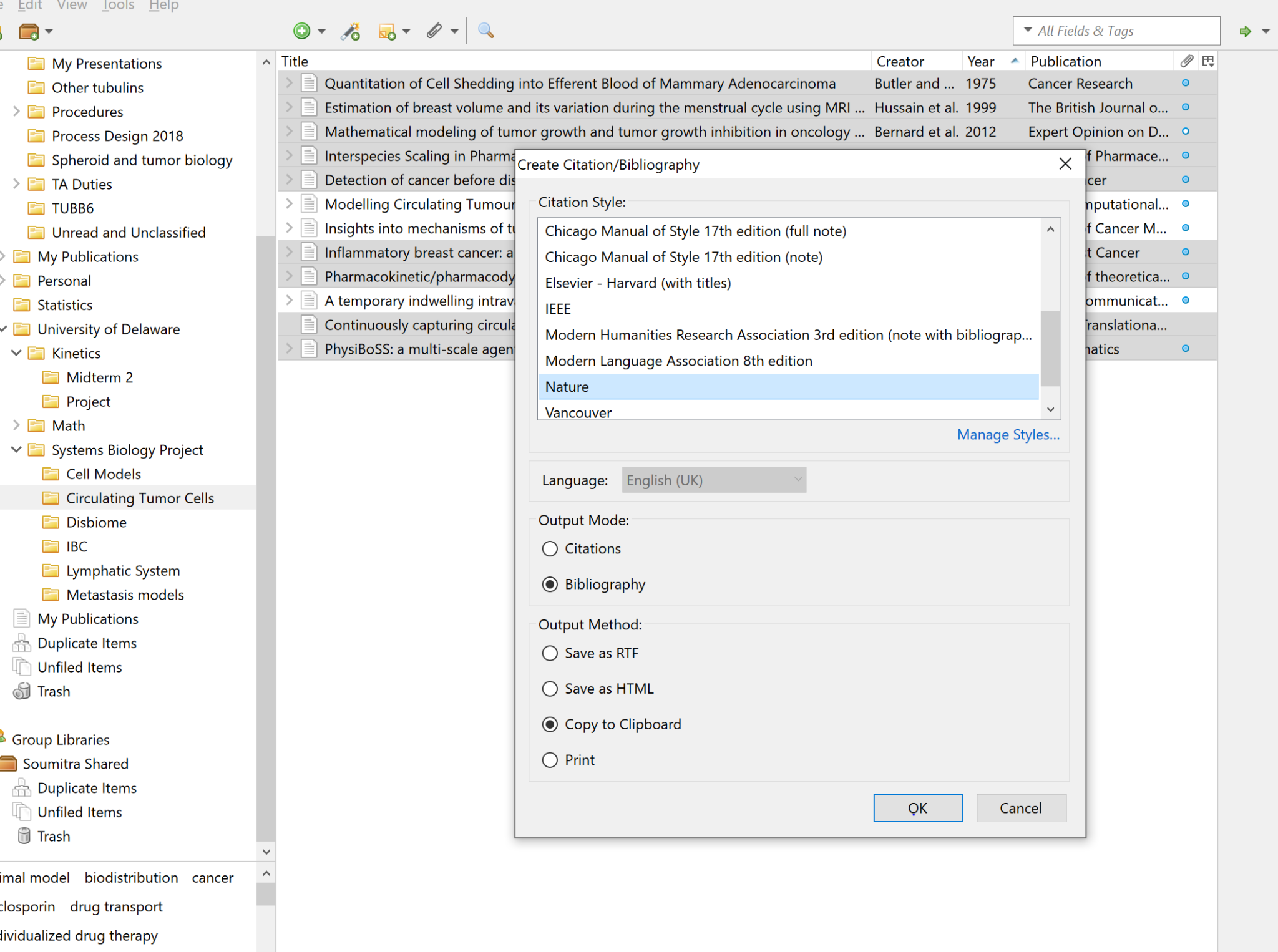
Task: Click the Manage Styles link
Action: click(x=1008, y=435)
